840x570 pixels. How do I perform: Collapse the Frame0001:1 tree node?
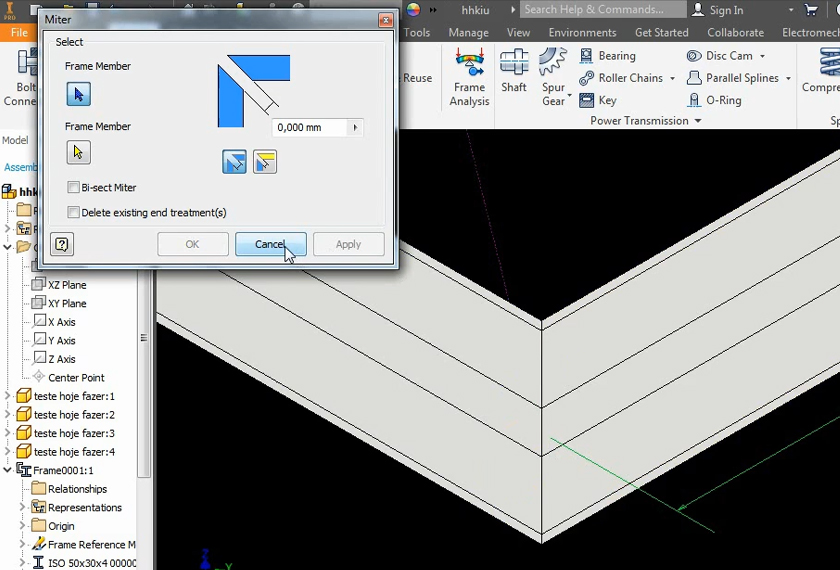[8, 470]
